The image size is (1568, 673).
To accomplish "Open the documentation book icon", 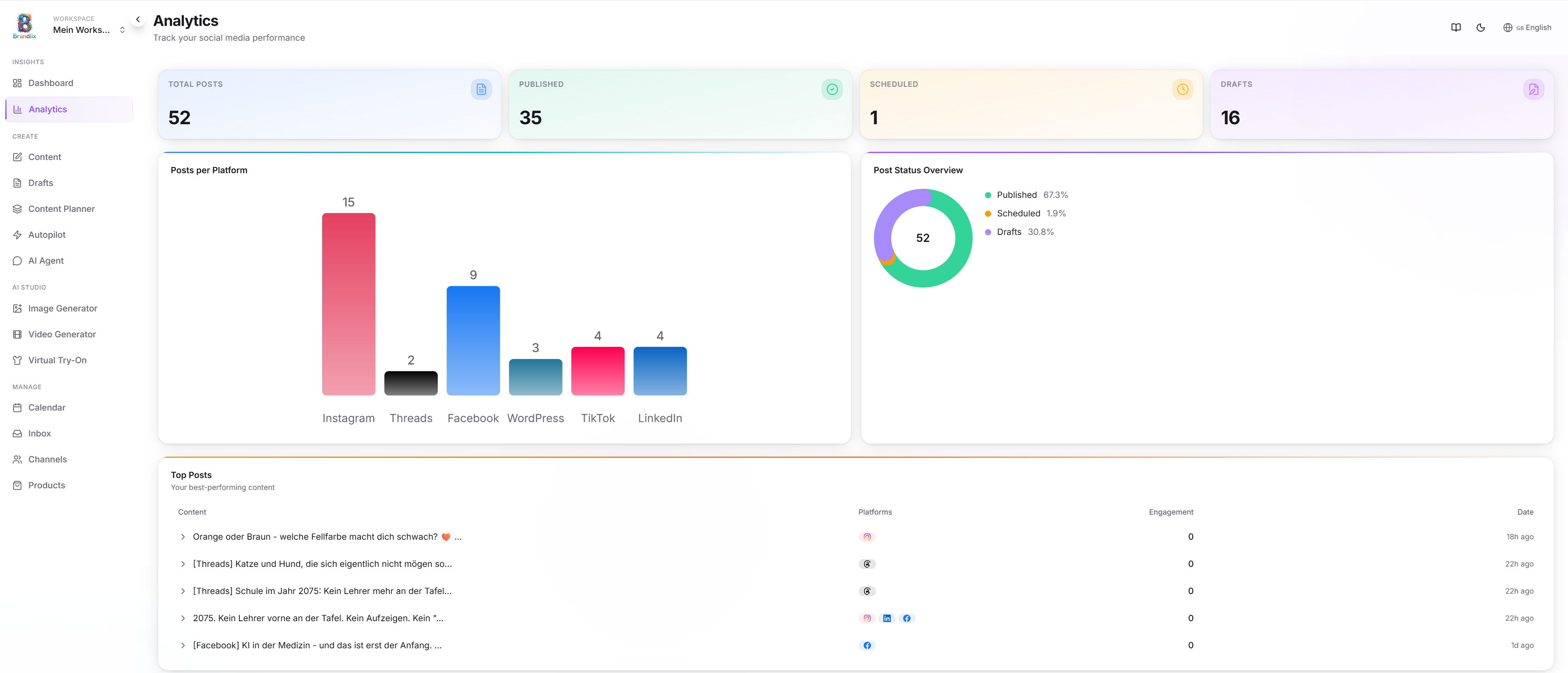I will tap(1455, 28).
